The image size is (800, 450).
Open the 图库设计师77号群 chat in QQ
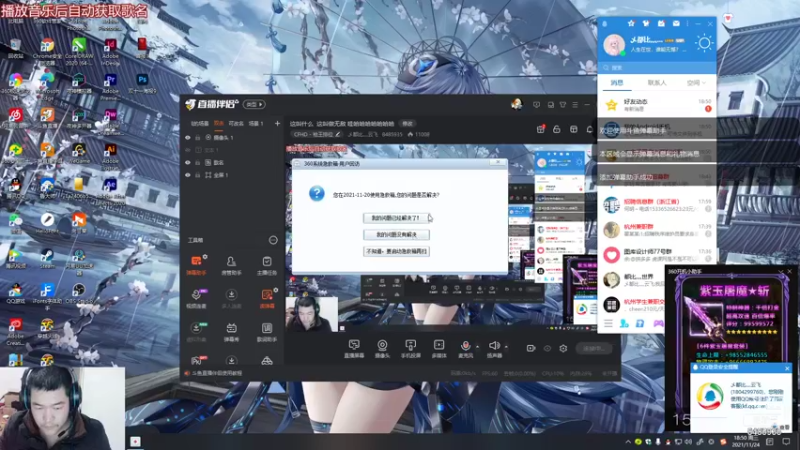point(657,255)
